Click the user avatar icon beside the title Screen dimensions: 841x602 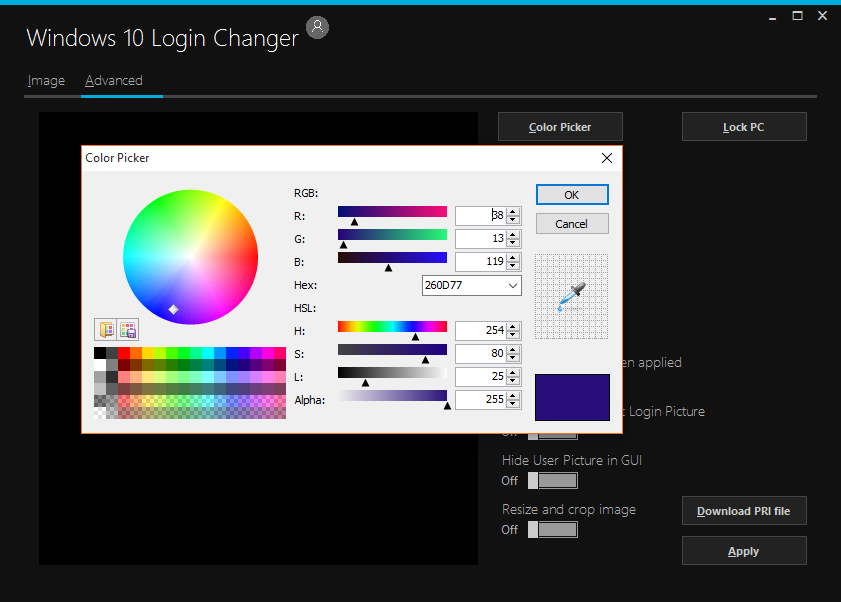[317, 27]
